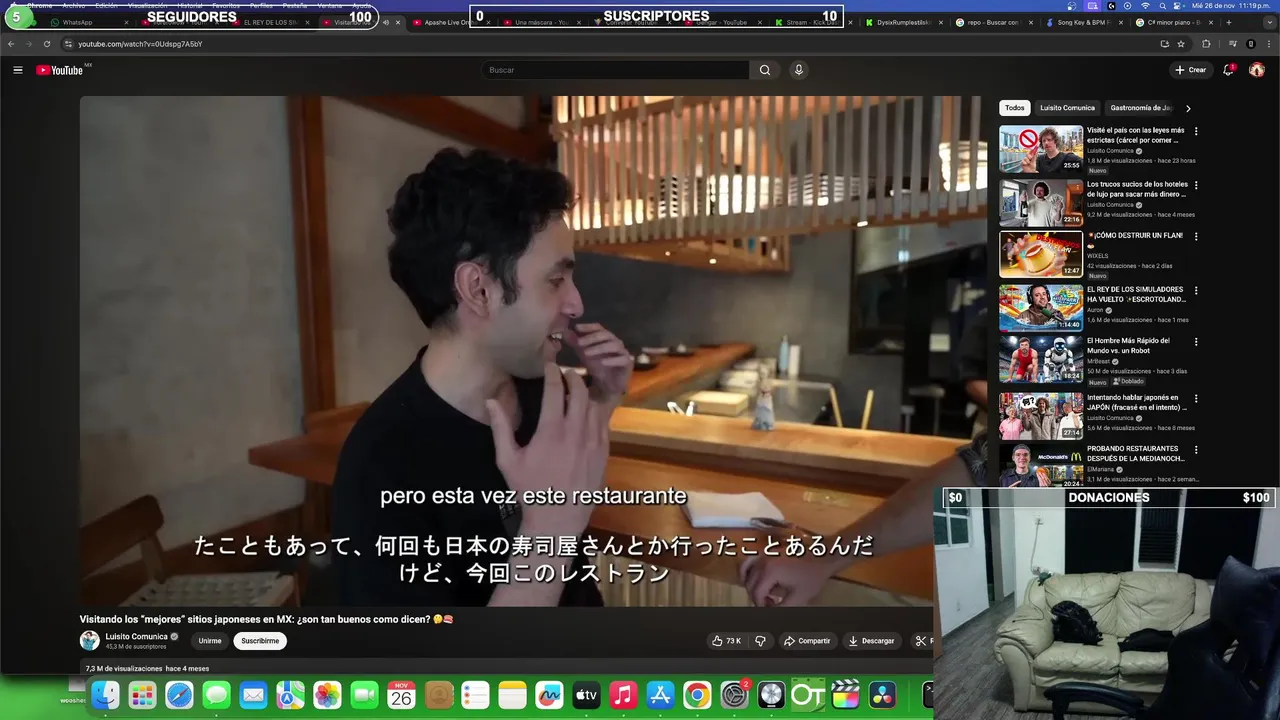Open options for 'CÓMO DESTRUIR UN FLAN' video
The height and width of the screenshot is (720, 1280).
[x=1196, y=237]
